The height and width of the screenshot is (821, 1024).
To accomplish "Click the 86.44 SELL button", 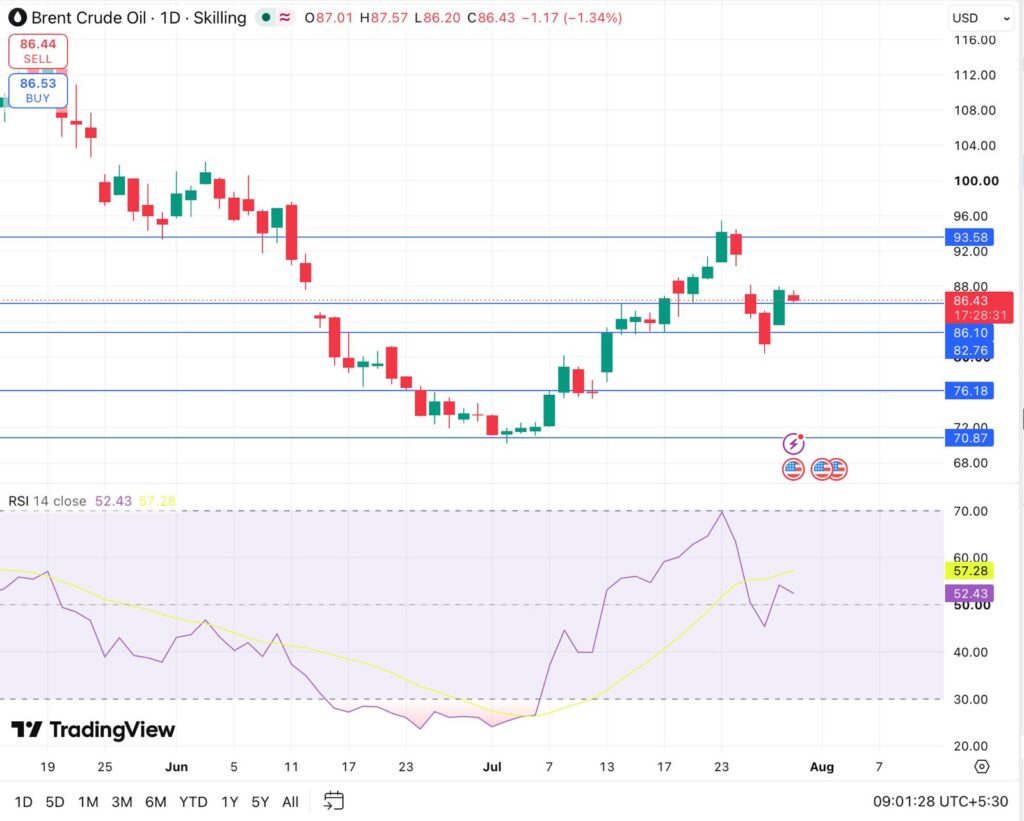I will pos(38,51).
